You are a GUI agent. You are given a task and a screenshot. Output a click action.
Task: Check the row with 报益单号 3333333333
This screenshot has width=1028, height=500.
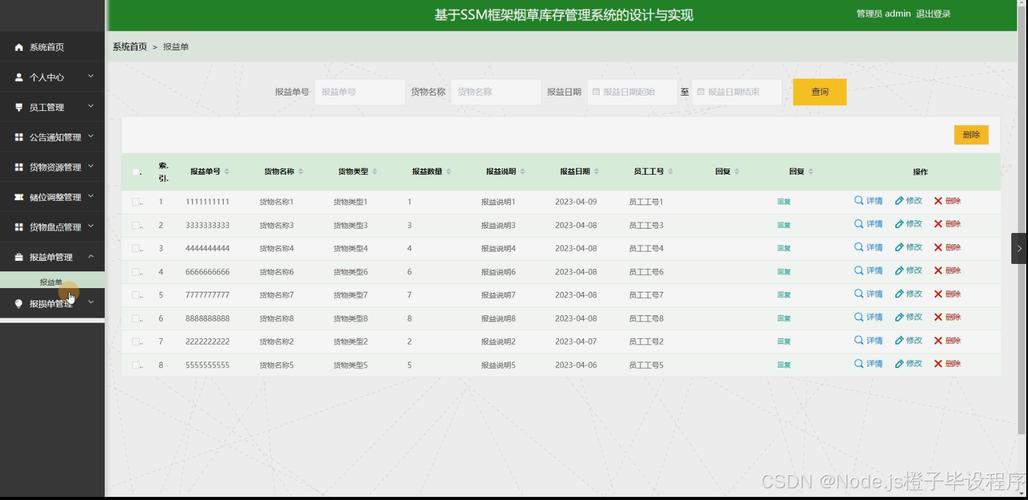[136, 225]
